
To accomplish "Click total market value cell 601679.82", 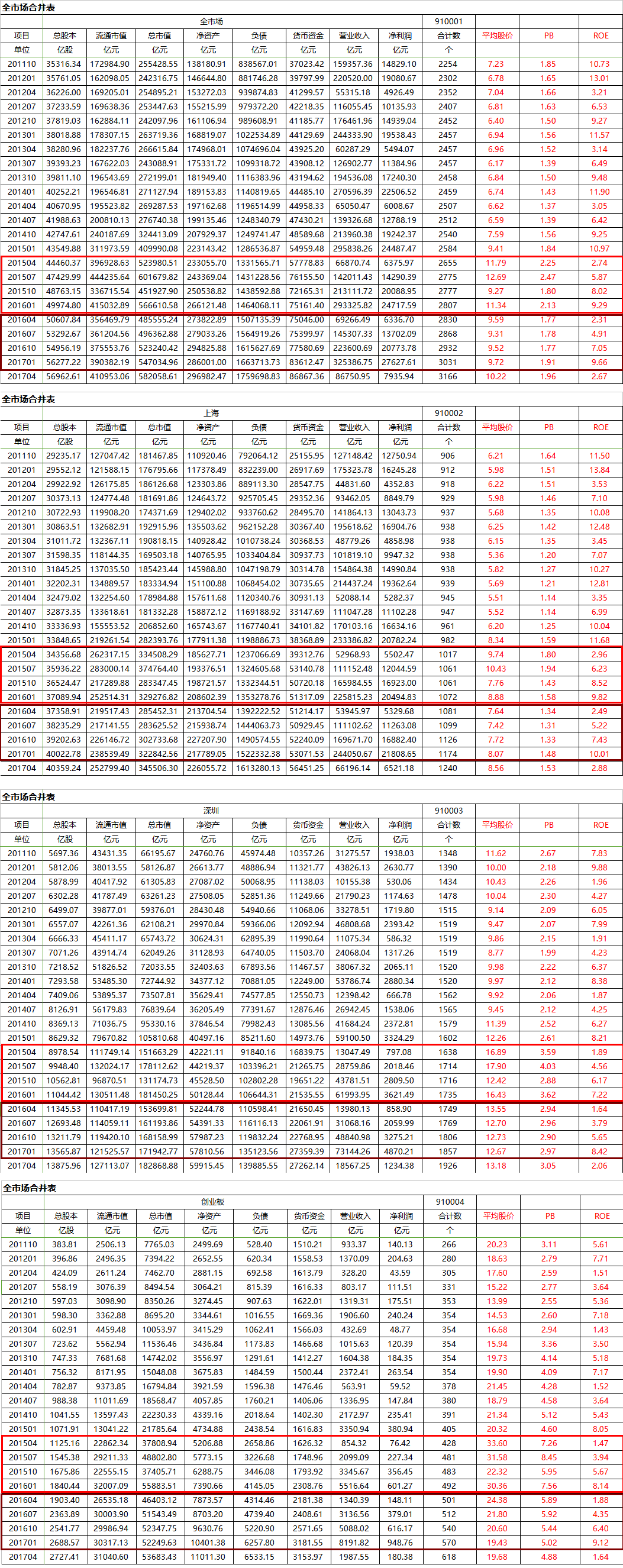I will 159,277.
